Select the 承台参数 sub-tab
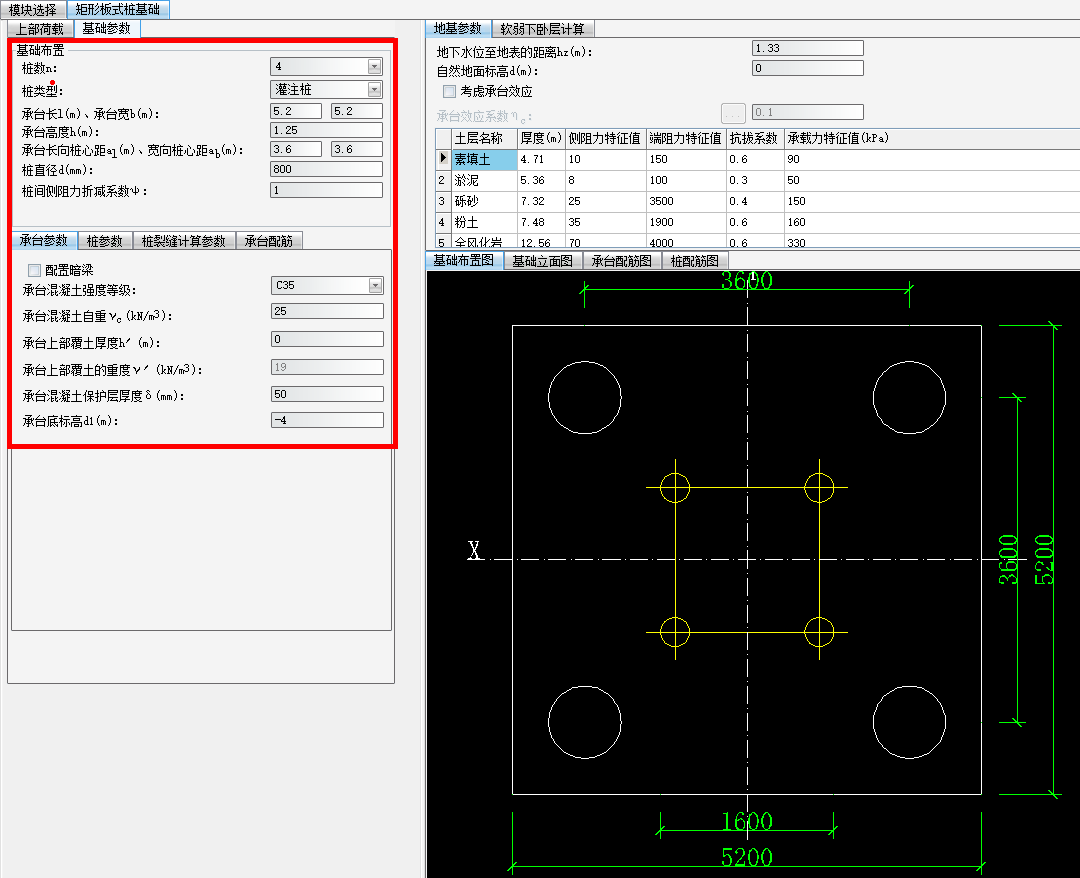This screenshot has height=878, width=1080. tap(43, 240)
